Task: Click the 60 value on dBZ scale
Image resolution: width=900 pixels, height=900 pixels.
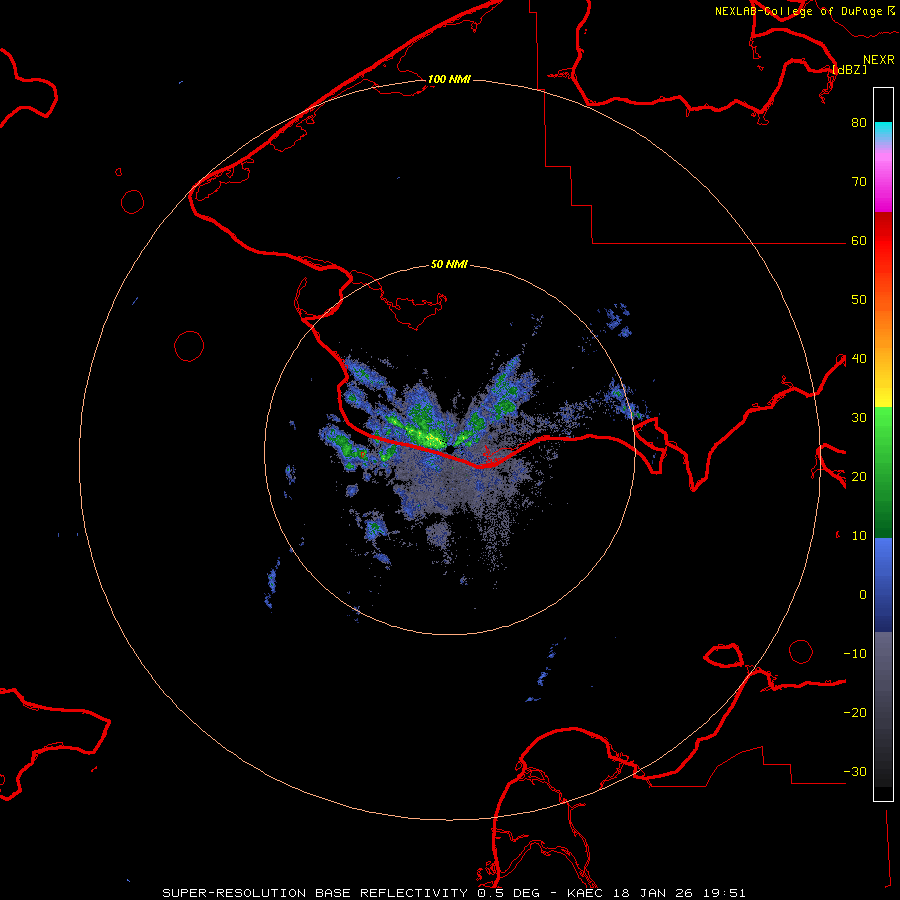Action: coord(859,241)
